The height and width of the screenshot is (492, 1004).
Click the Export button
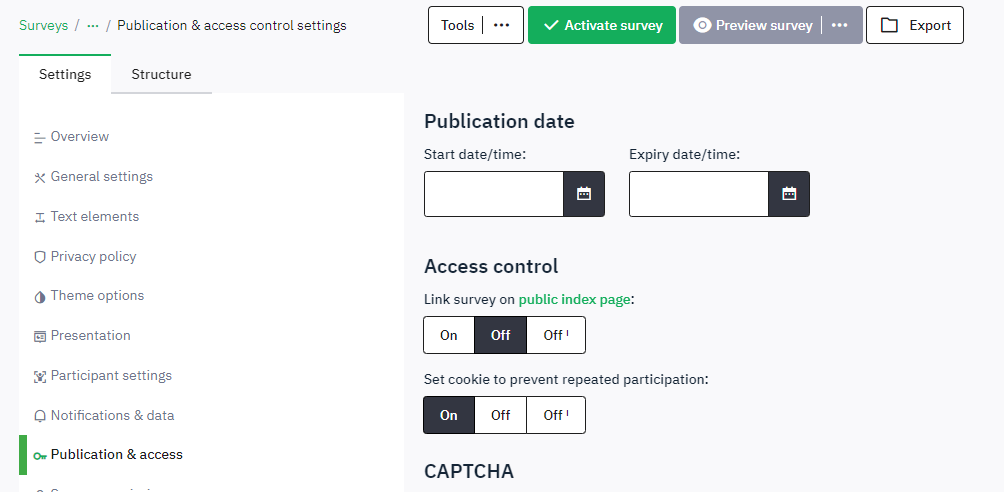[x=915, y=25]
